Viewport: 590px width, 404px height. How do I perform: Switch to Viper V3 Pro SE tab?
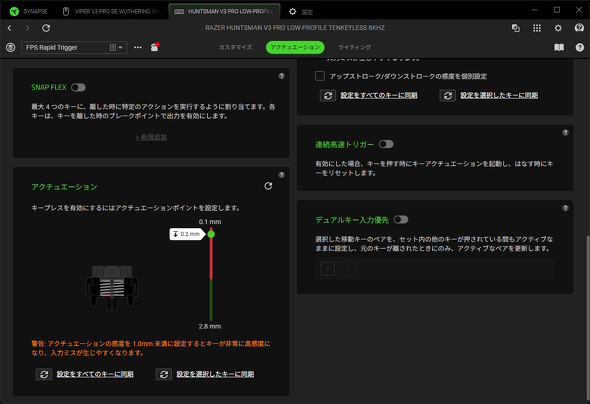click(111, 11)
